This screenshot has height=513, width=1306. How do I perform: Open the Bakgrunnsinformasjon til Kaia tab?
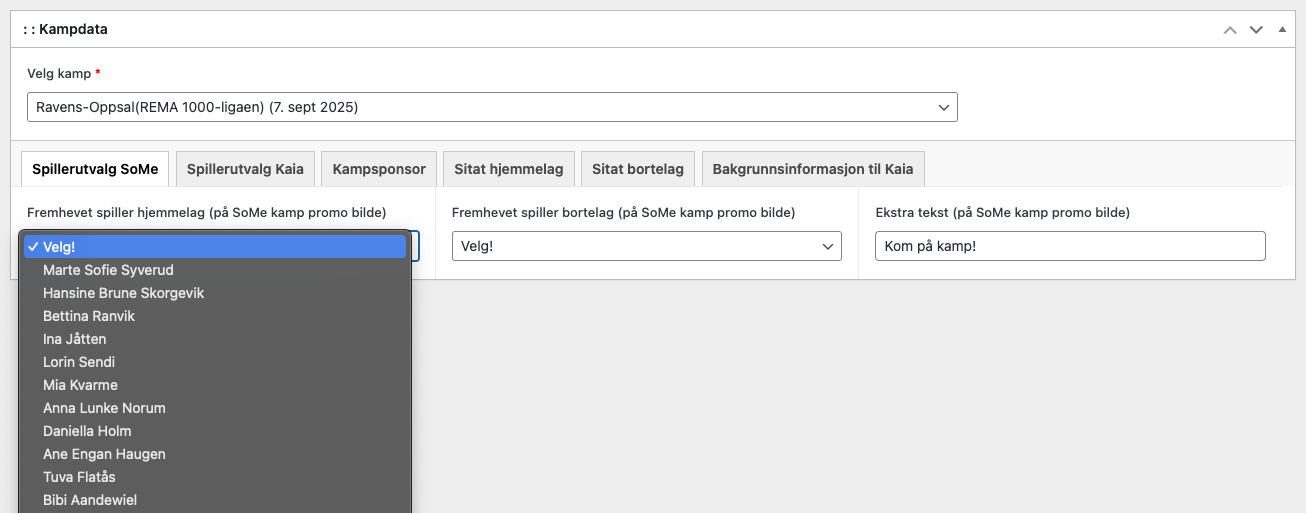(812, 169)
